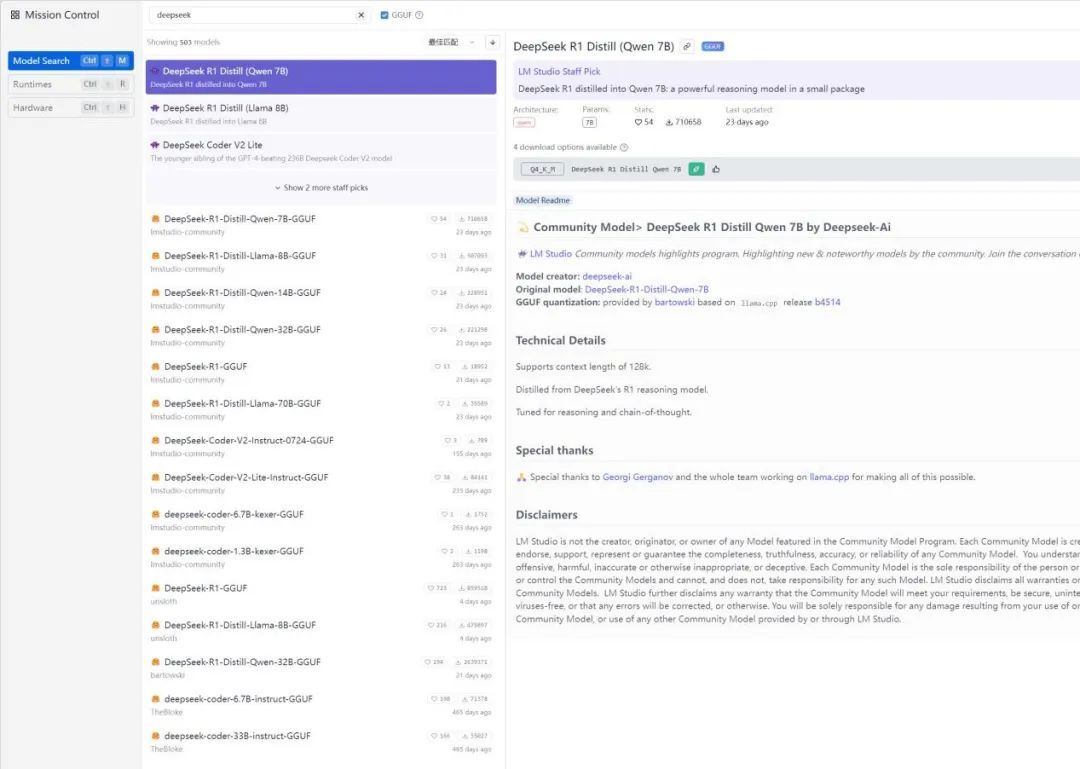Select unsloth DeepSeek-R1-Distill-Llama-8B-GGUF result
Image resolution: width=1080 pixels, height=769 pixels.
pyautogui.click(x=321, y=631)
